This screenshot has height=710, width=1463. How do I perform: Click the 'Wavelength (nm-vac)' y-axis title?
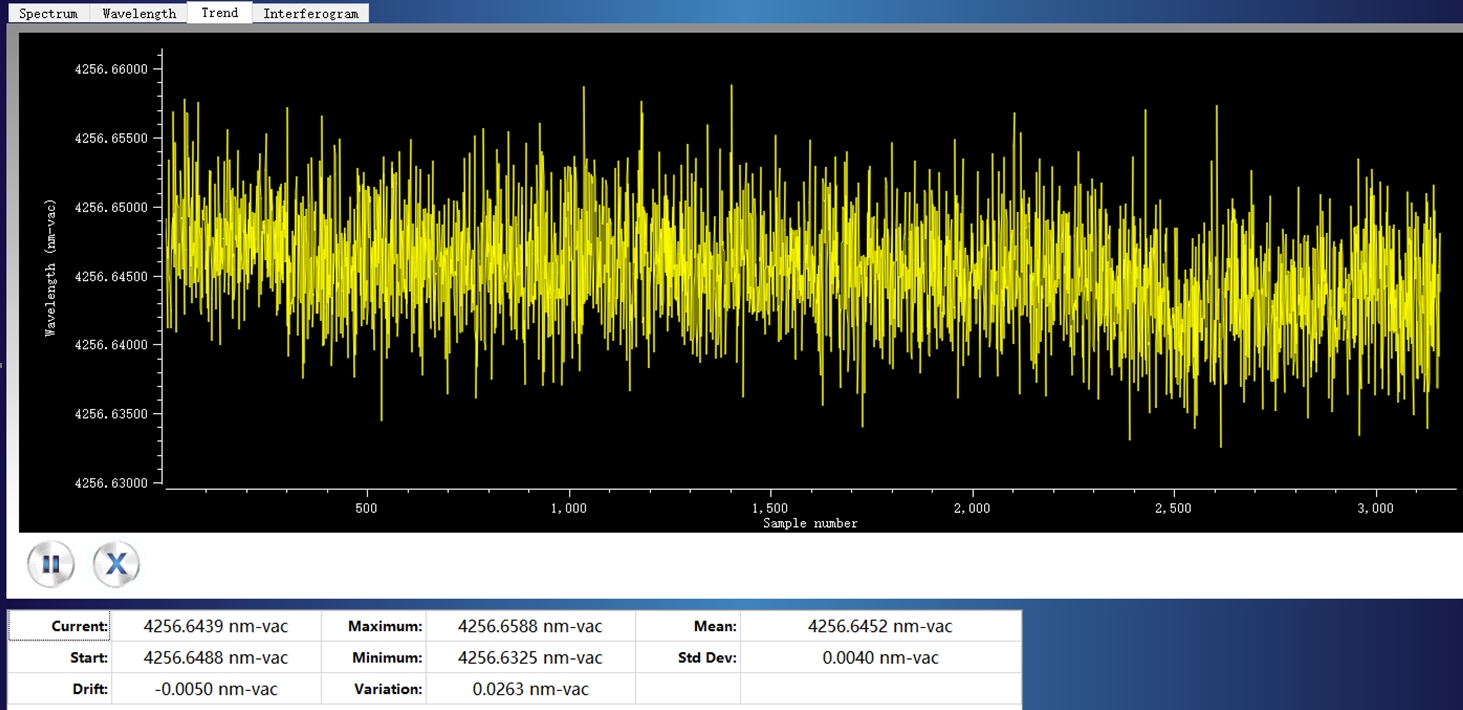pyautogui.click(x=51, y=268)
